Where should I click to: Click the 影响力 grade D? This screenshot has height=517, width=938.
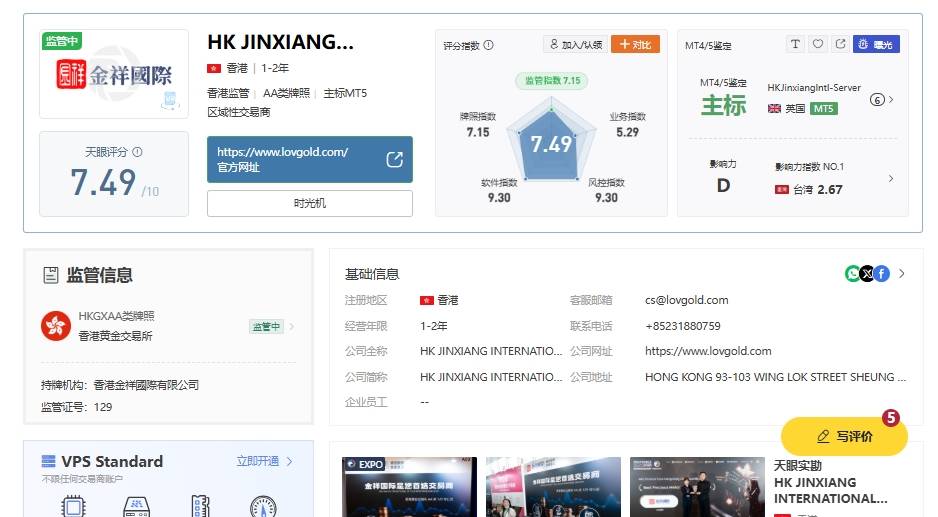723,185
